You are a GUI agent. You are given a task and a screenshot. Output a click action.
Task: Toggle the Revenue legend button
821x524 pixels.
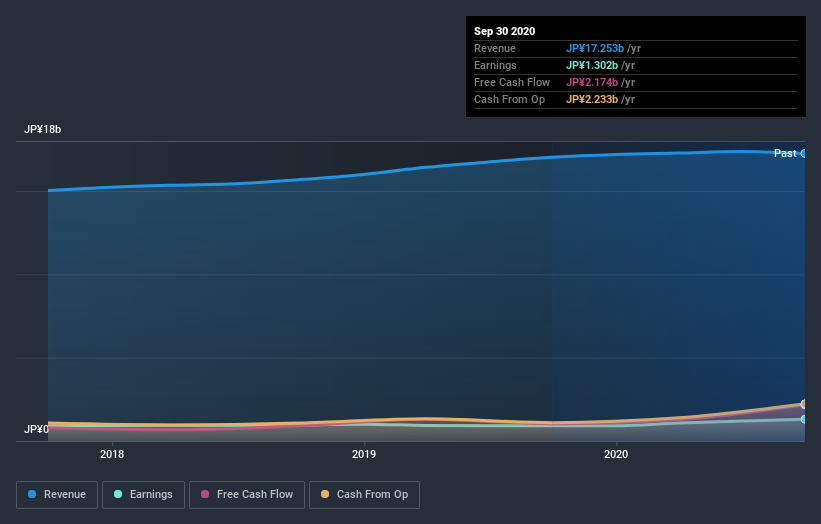click(57, 495)
